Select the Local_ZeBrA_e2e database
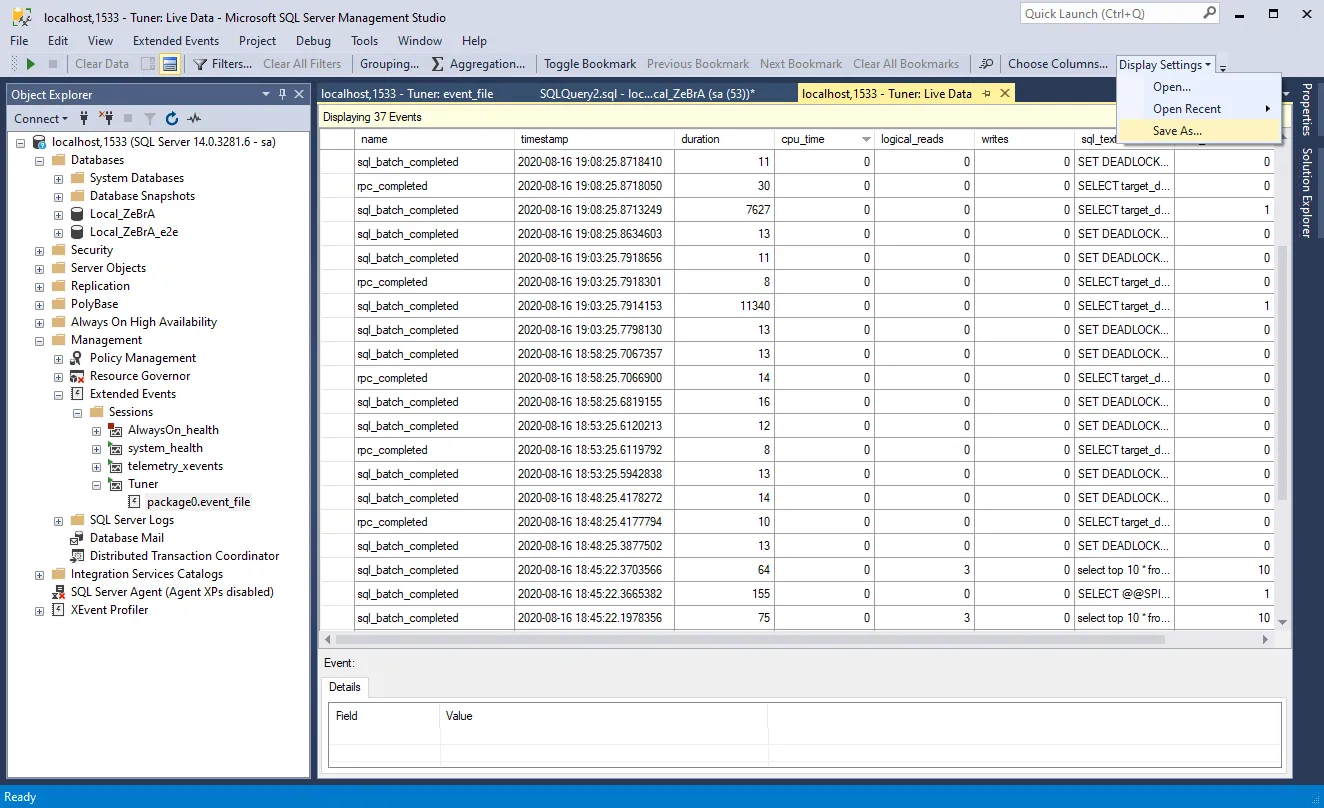Image resolution: width=1324 pixels, height=808 pixels. click(134, 232)
